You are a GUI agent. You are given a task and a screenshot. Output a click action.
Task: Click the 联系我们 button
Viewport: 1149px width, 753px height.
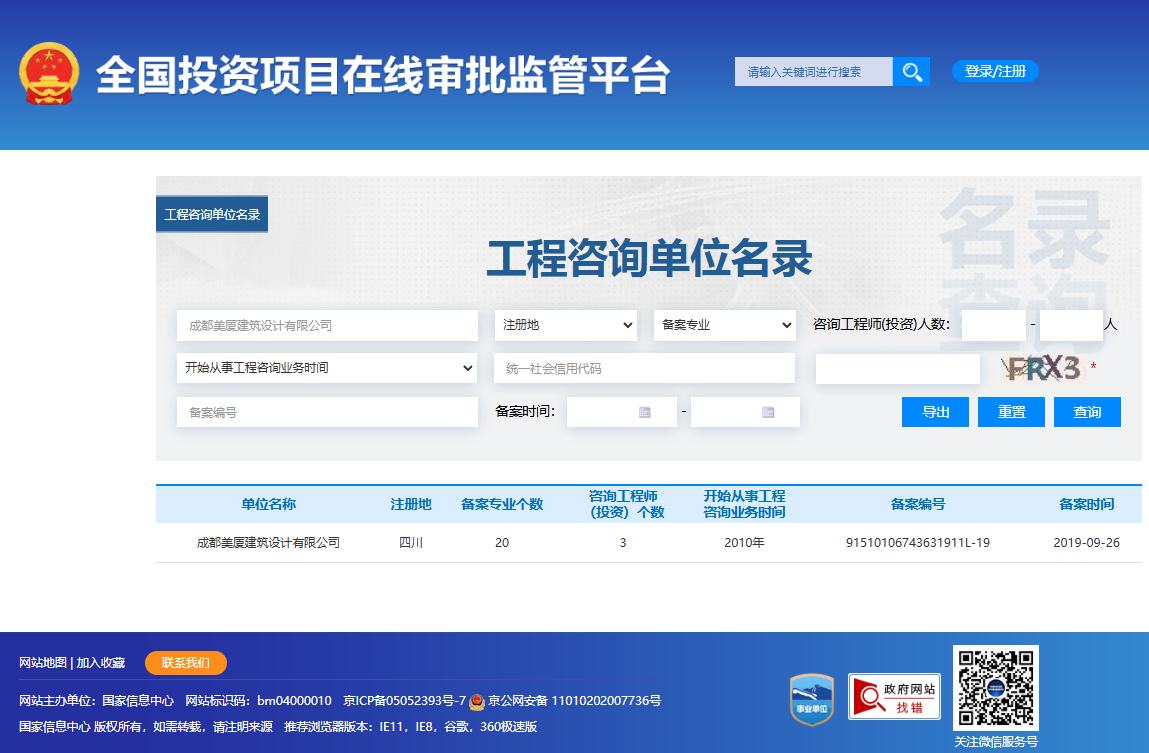(x=186, y=663)
